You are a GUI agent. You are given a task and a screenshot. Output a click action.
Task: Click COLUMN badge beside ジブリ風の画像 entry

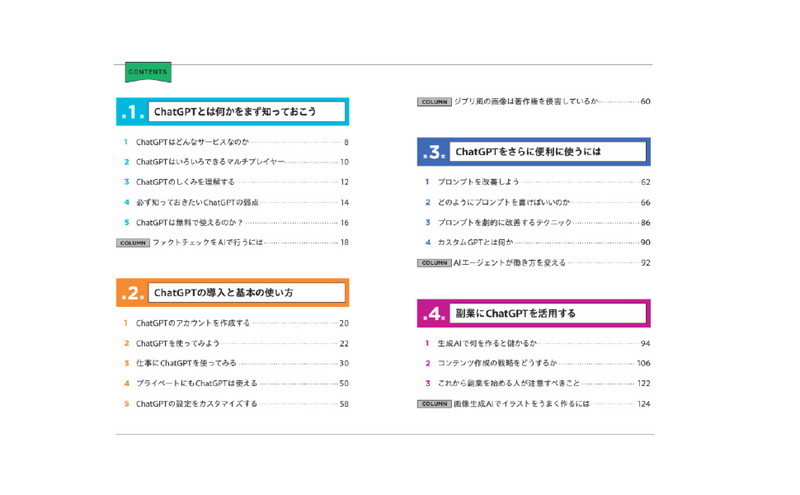(434, 102)
